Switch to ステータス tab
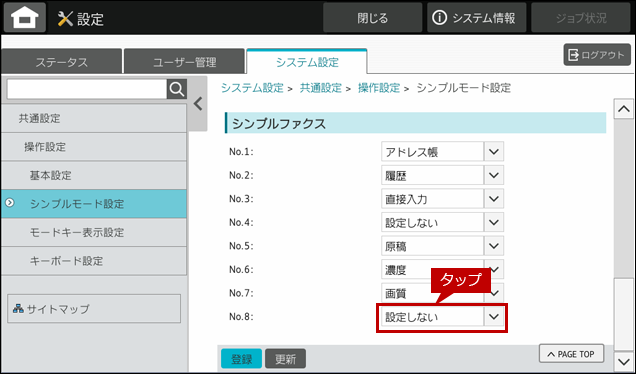 pos(61,62)
